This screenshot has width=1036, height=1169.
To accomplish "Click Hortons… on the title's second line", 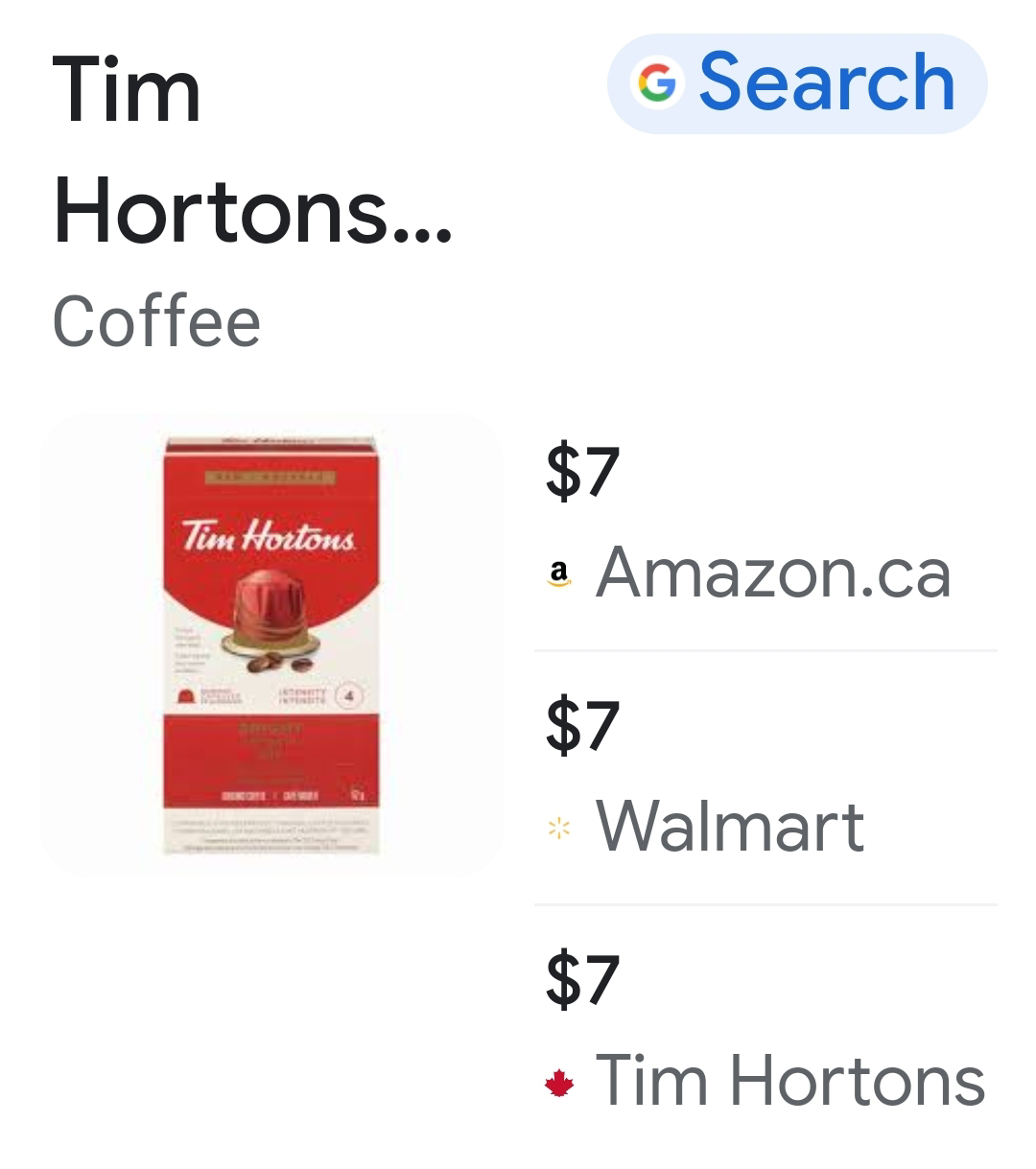I will click(x=251, y=211).
